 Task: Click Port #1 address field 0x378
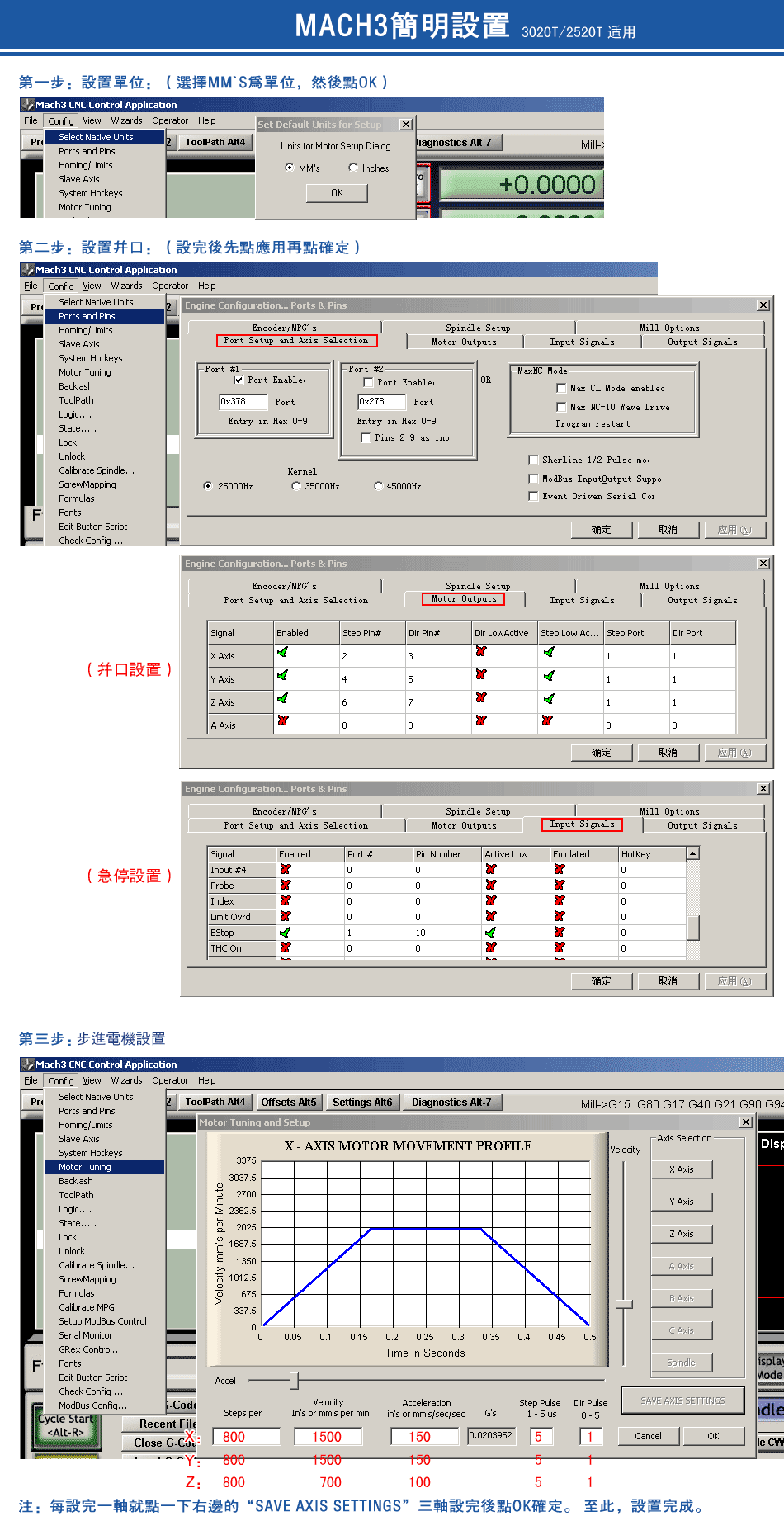pos(243,402)
